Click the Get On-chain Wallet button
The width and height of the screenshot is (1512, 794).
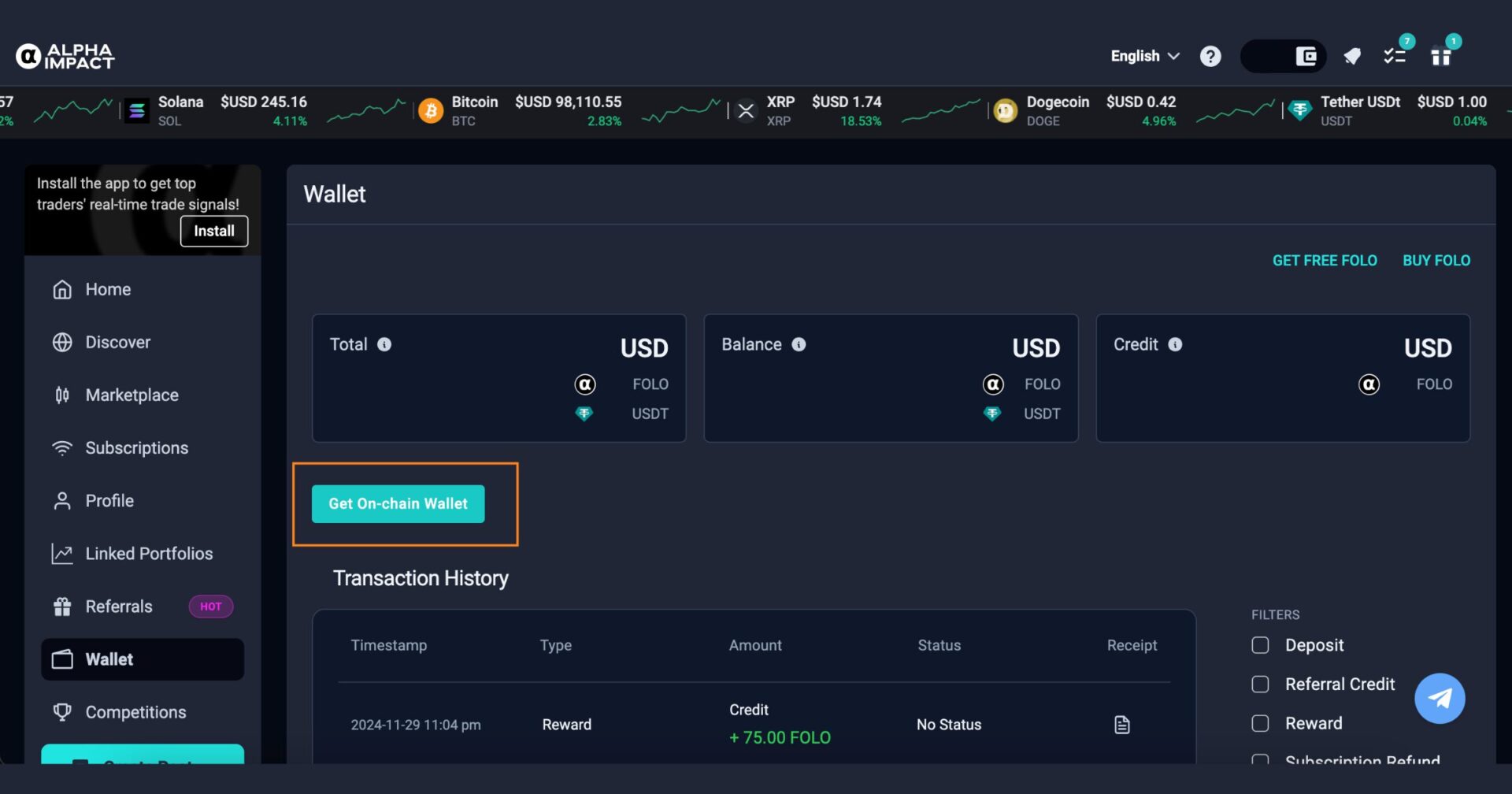(398, 504)
